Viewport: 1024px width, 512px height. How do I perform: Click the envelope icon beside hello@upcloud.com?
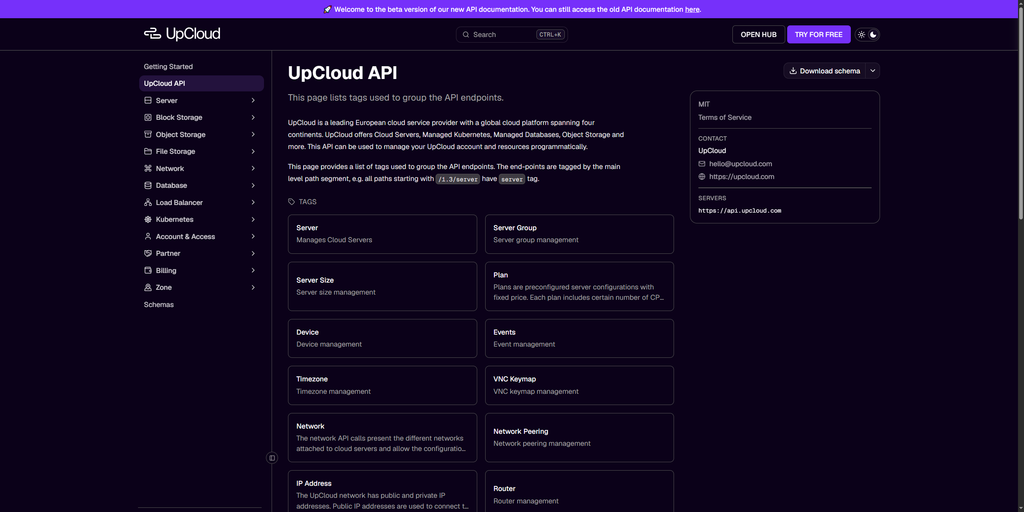coord(702,164)
